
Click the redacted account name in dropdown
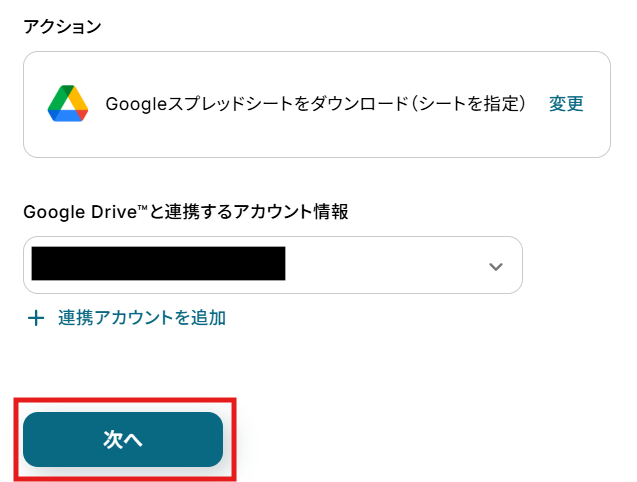click(158, 263)
